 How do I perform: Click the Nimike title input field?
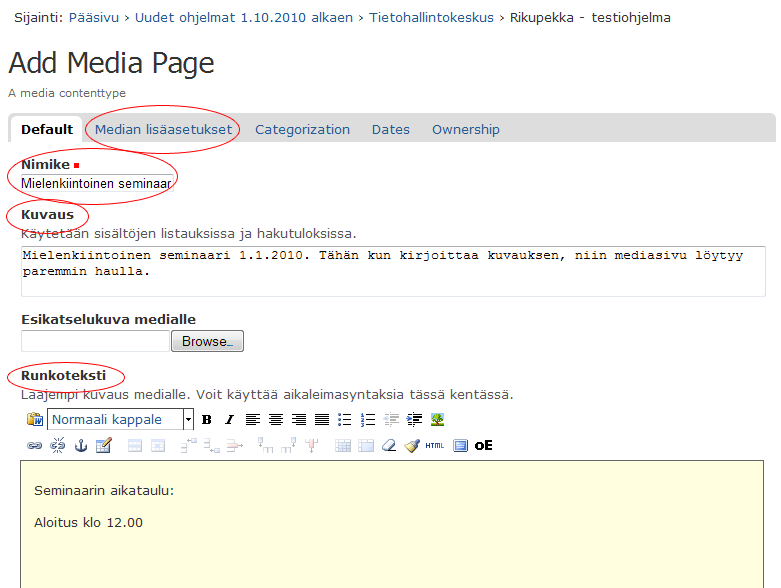pyautogui.click(x=97, y=183)
